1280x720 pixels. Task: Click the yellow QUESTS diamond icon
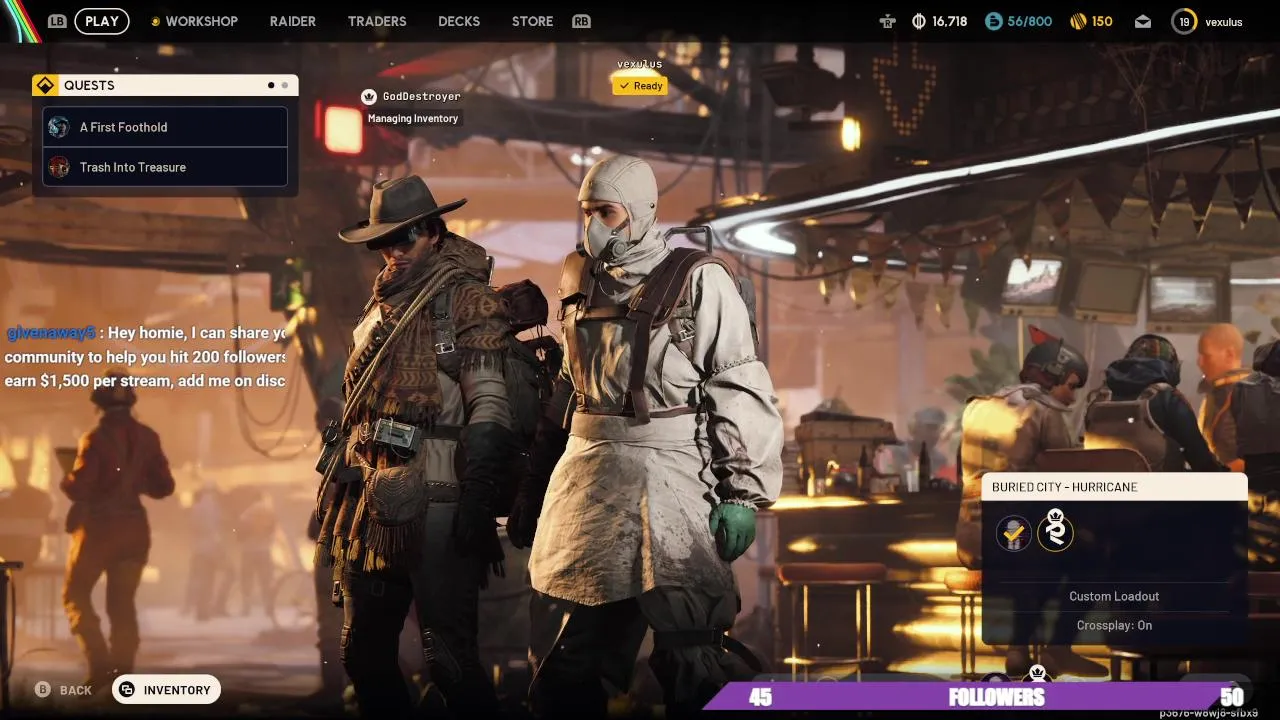[46, 85]
